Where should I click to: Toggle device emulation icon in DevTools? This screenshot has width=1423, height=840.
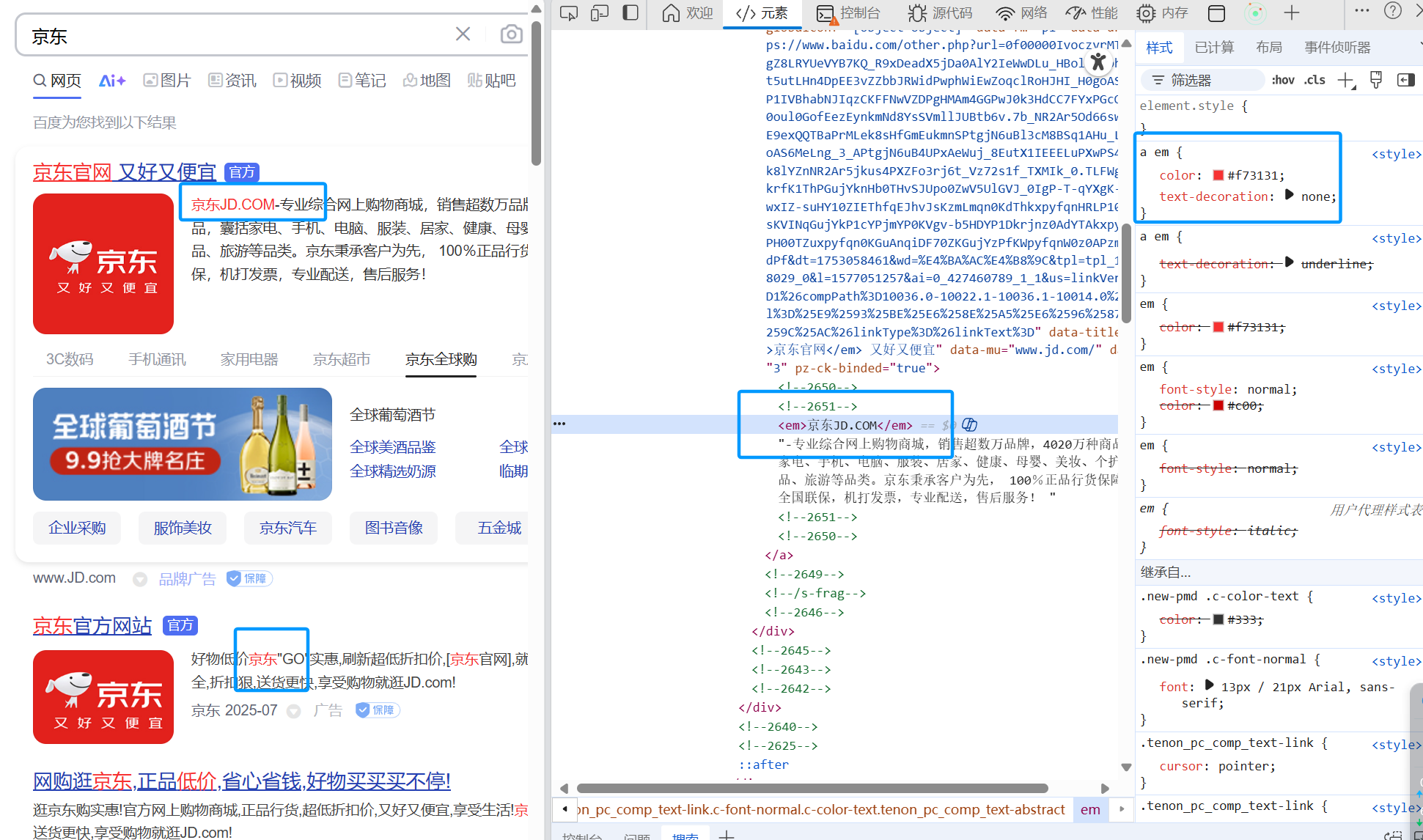point(600,13)
